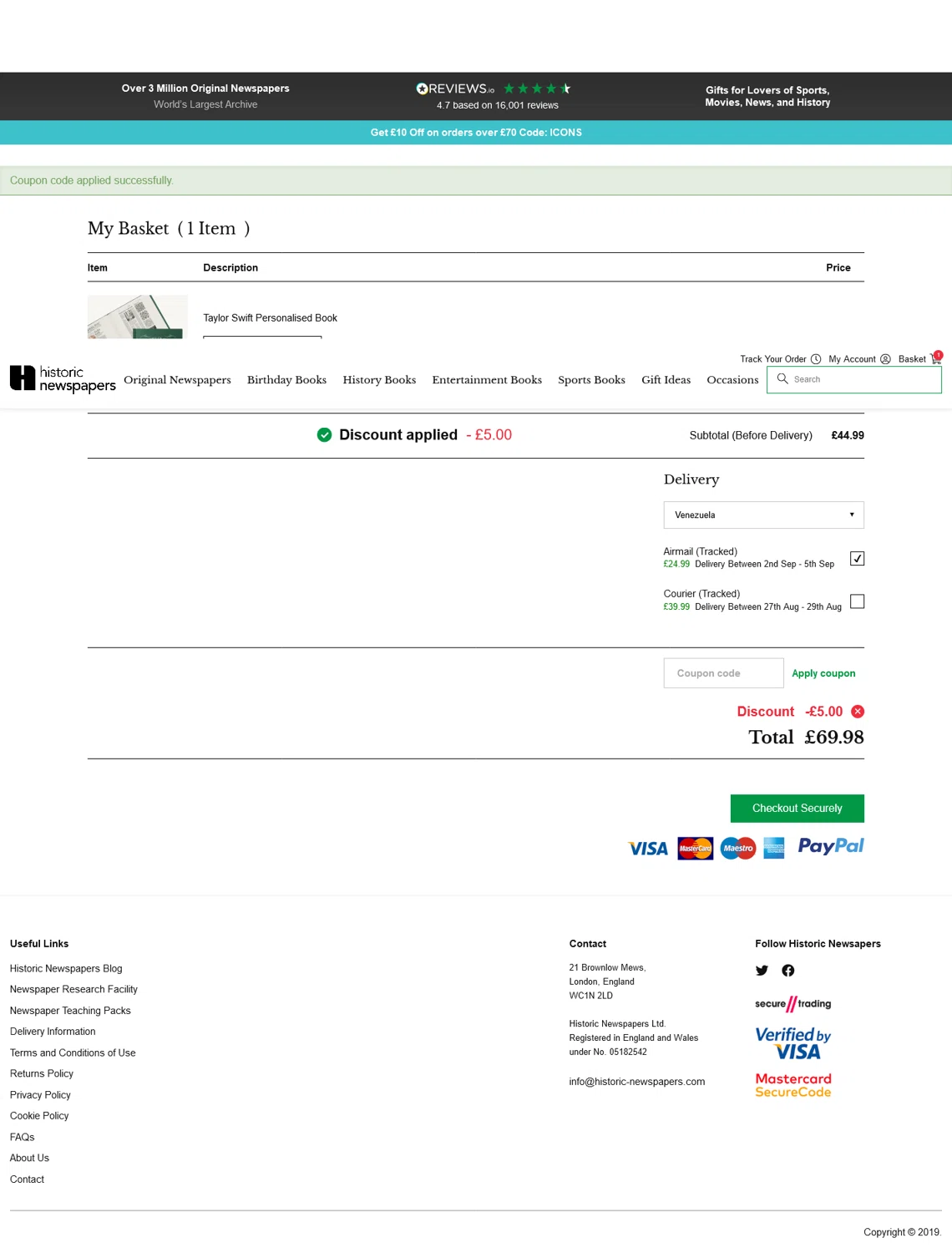This screenshot has width=952, height=1253.
Task: Open Terms and Conditions of Use link
Action: [73, 1053]
